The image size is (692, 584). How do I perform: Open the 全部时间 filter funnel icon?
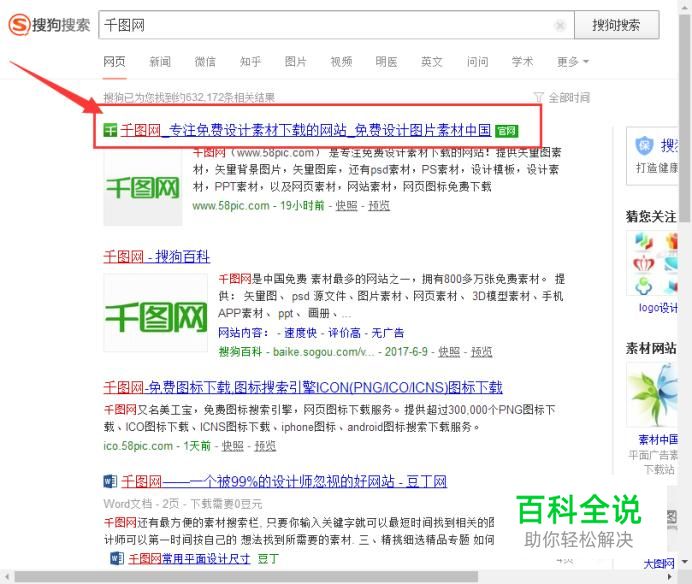pos(538,97)
